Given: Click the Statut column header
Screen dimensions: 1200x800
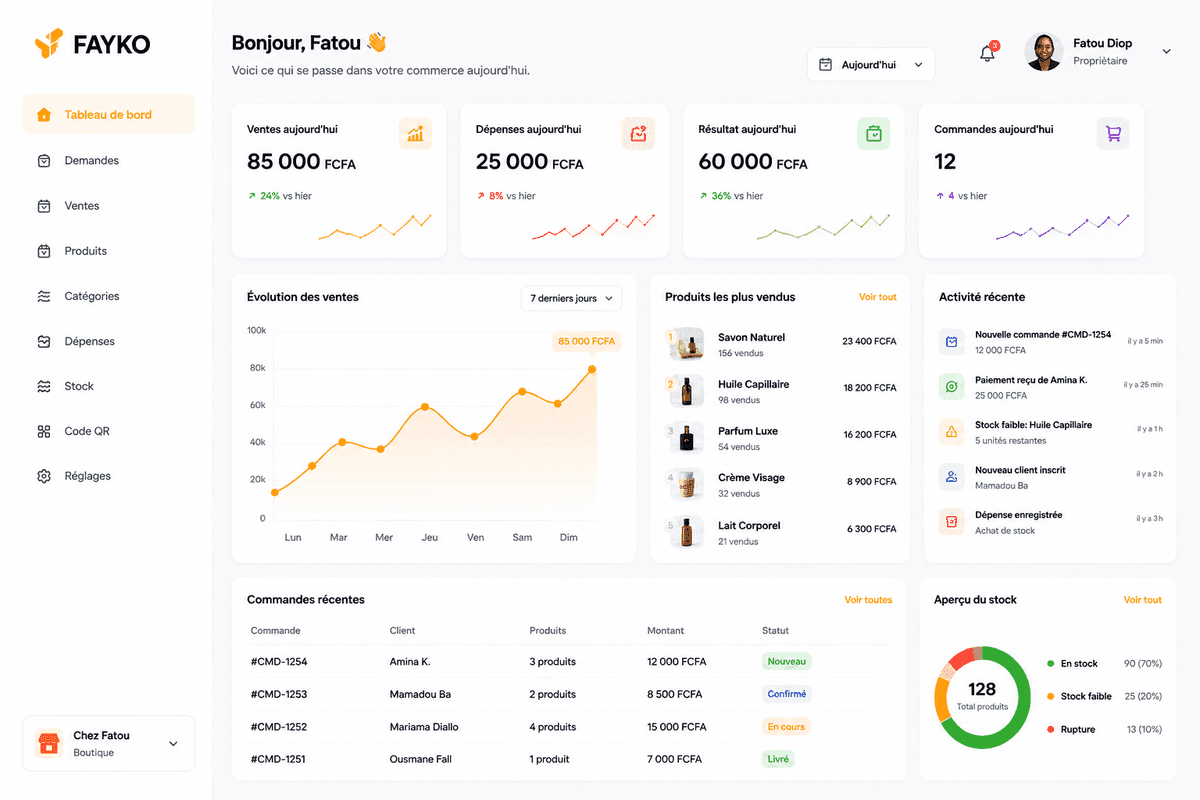Looking at the screenshot, I should (776, 631).
